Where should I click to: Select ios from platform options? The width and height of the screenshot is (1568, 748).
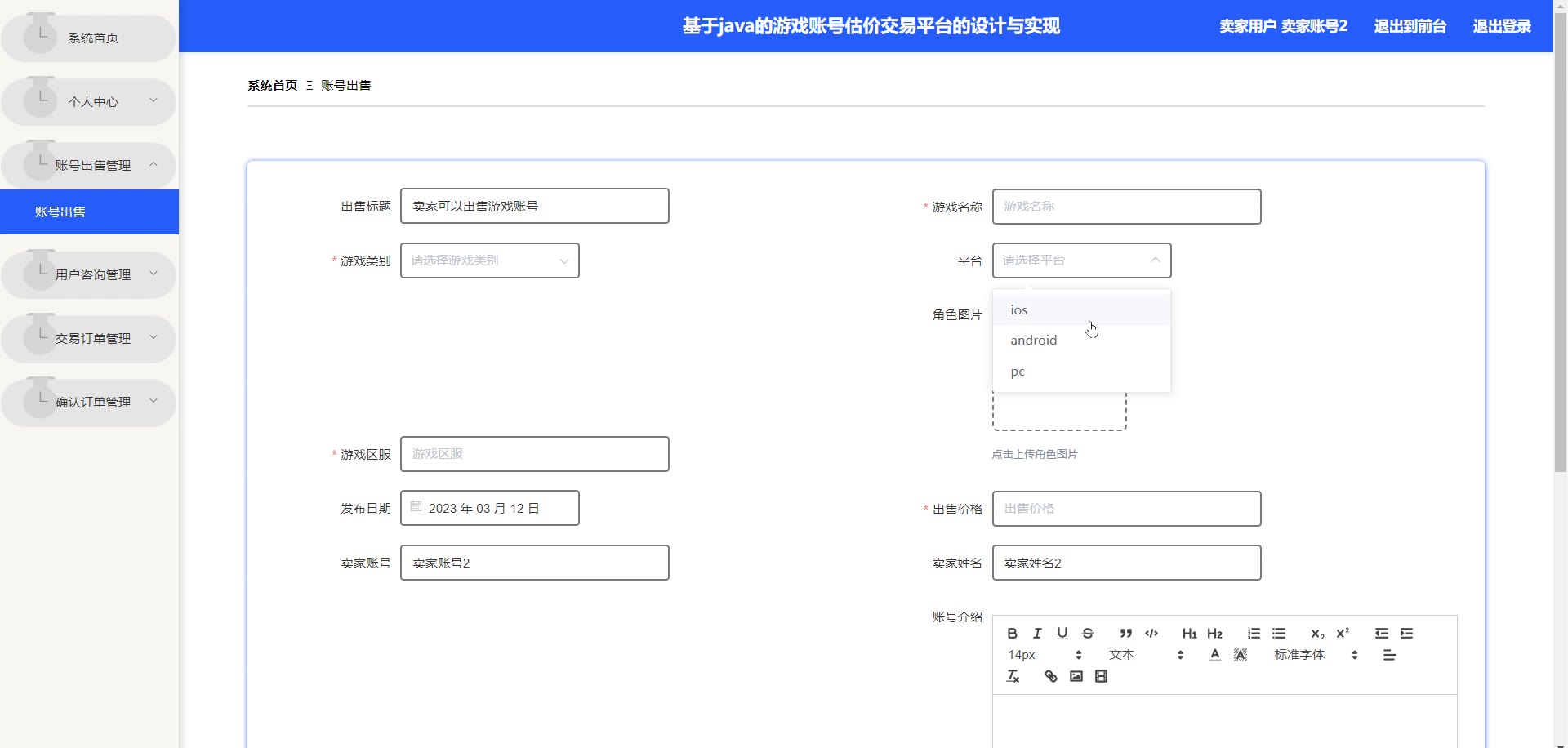click(1082, 310)
